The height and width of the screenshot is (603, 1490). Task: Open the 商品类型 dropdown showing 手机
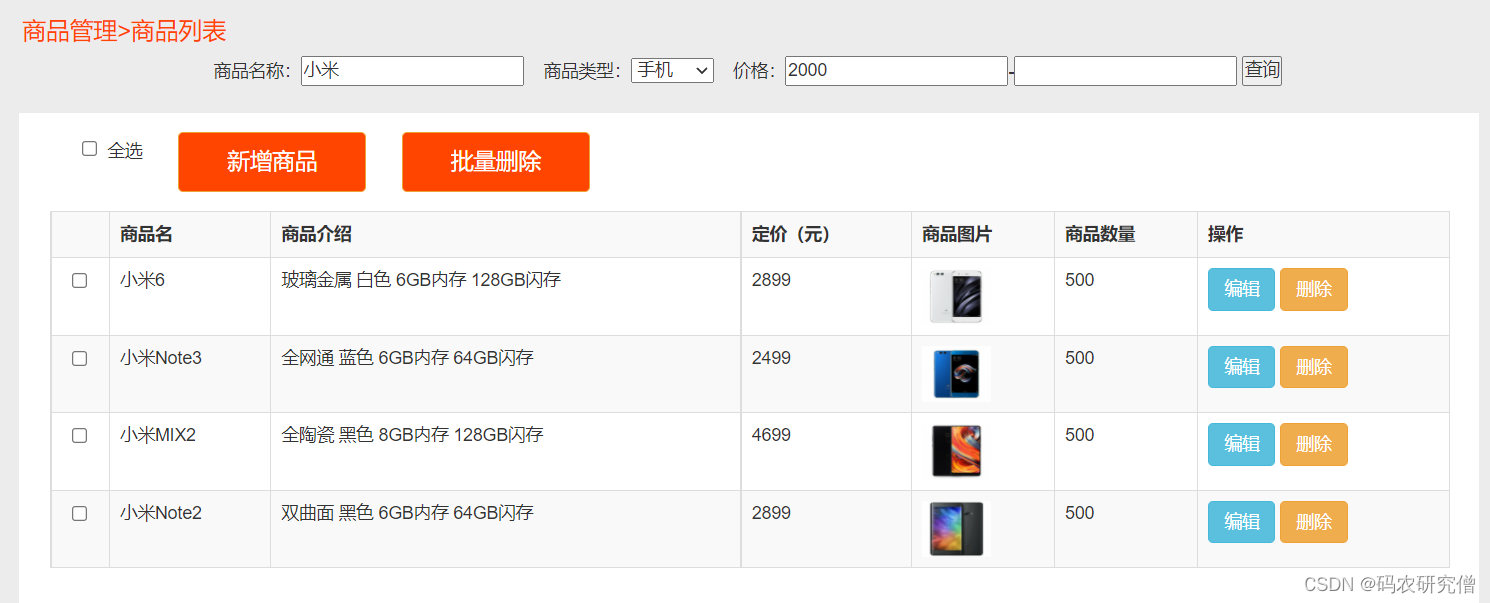pyautogui.click(x=672, y=70)
